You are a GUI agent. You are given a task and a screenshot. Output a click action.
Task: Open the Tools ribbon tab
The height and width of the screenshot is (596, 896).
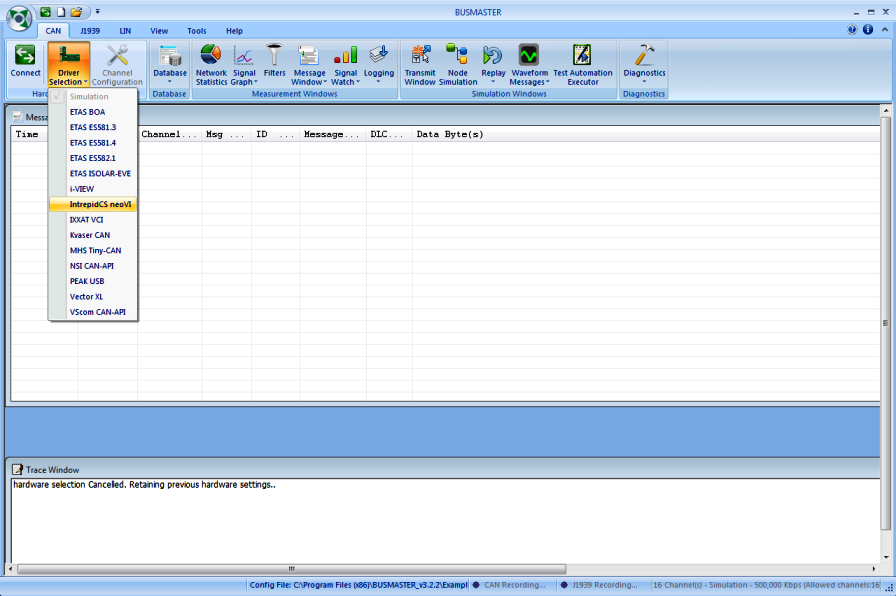[197, 31]
